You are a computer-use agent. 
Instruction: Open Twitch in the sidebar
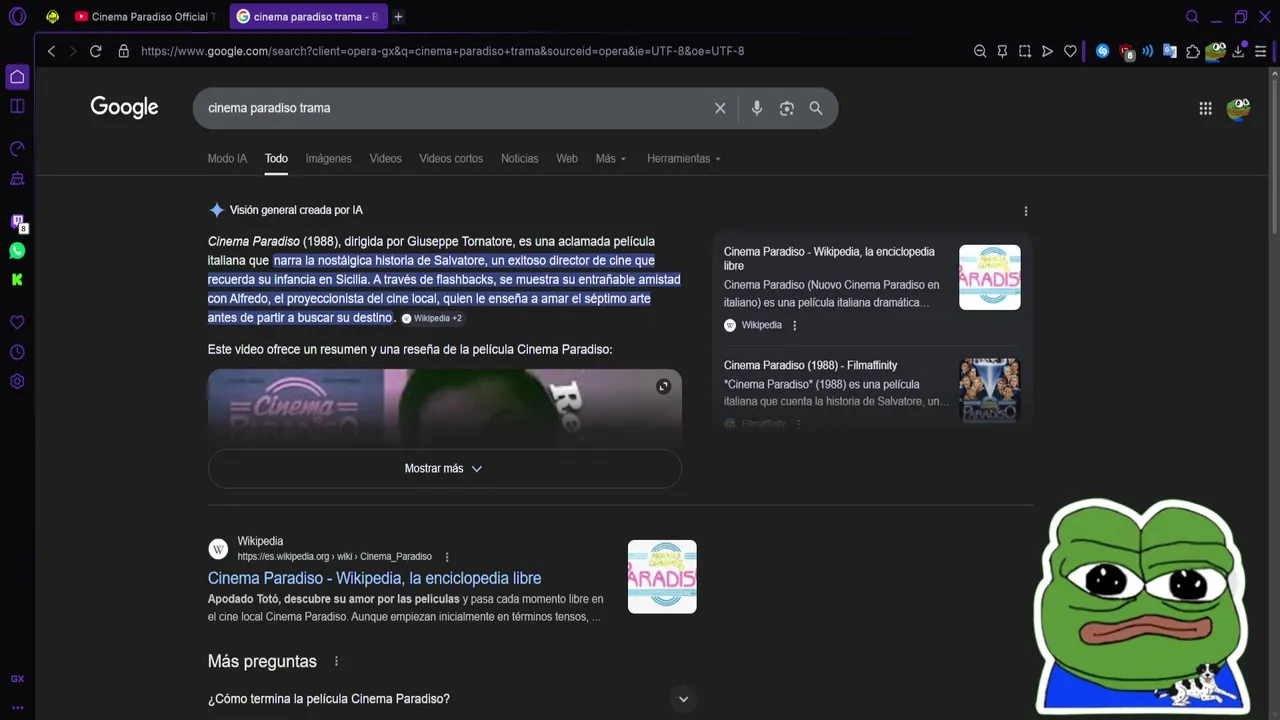(x=17, y=222)
